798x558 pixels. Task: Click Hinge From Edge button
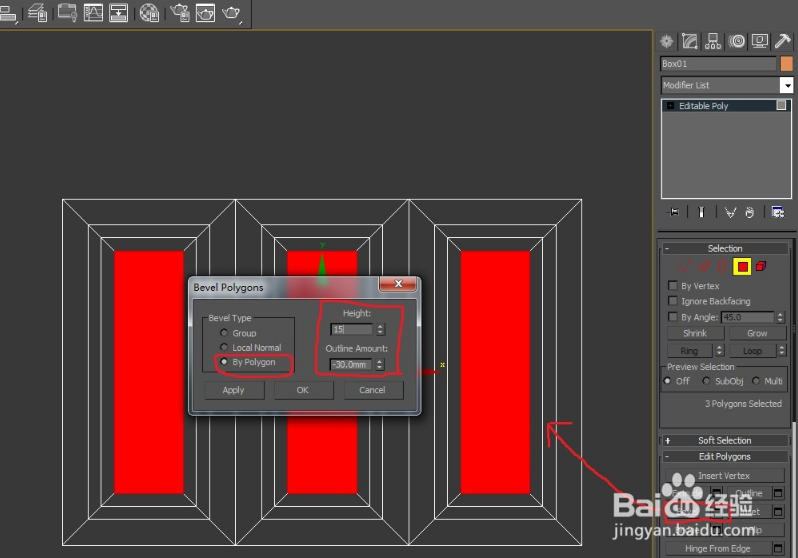(718, 548)
